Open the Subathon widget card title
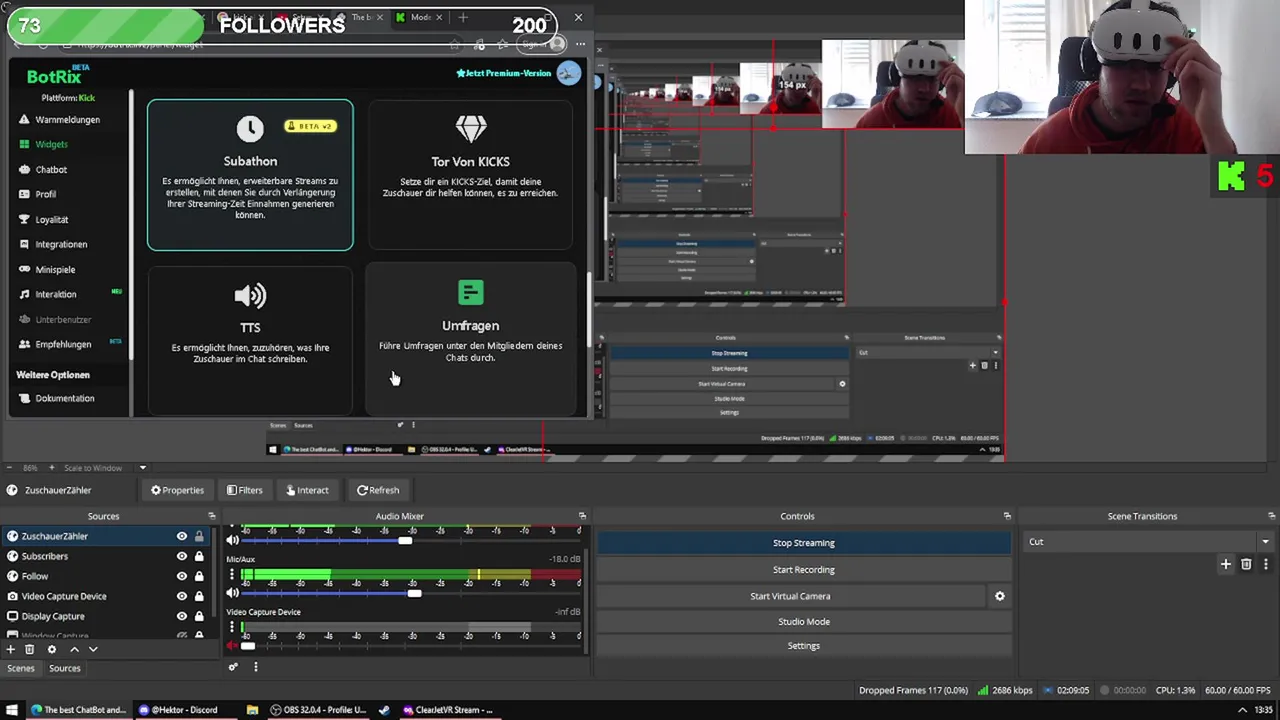The image size is (1280, 720). 250,161
